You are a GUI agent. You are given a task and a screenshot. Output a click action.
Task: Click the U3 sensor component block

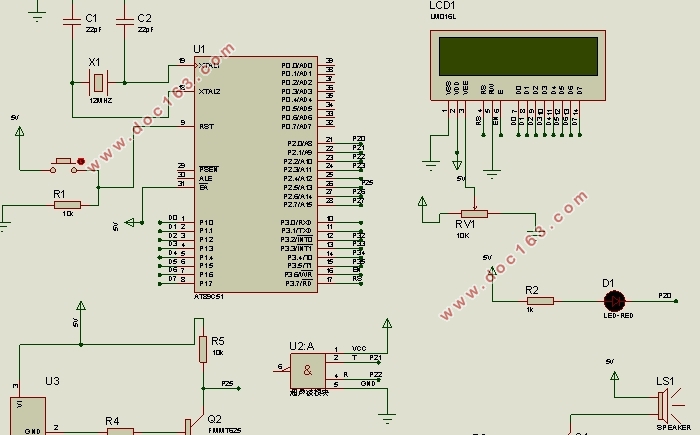tap(28, 416)
